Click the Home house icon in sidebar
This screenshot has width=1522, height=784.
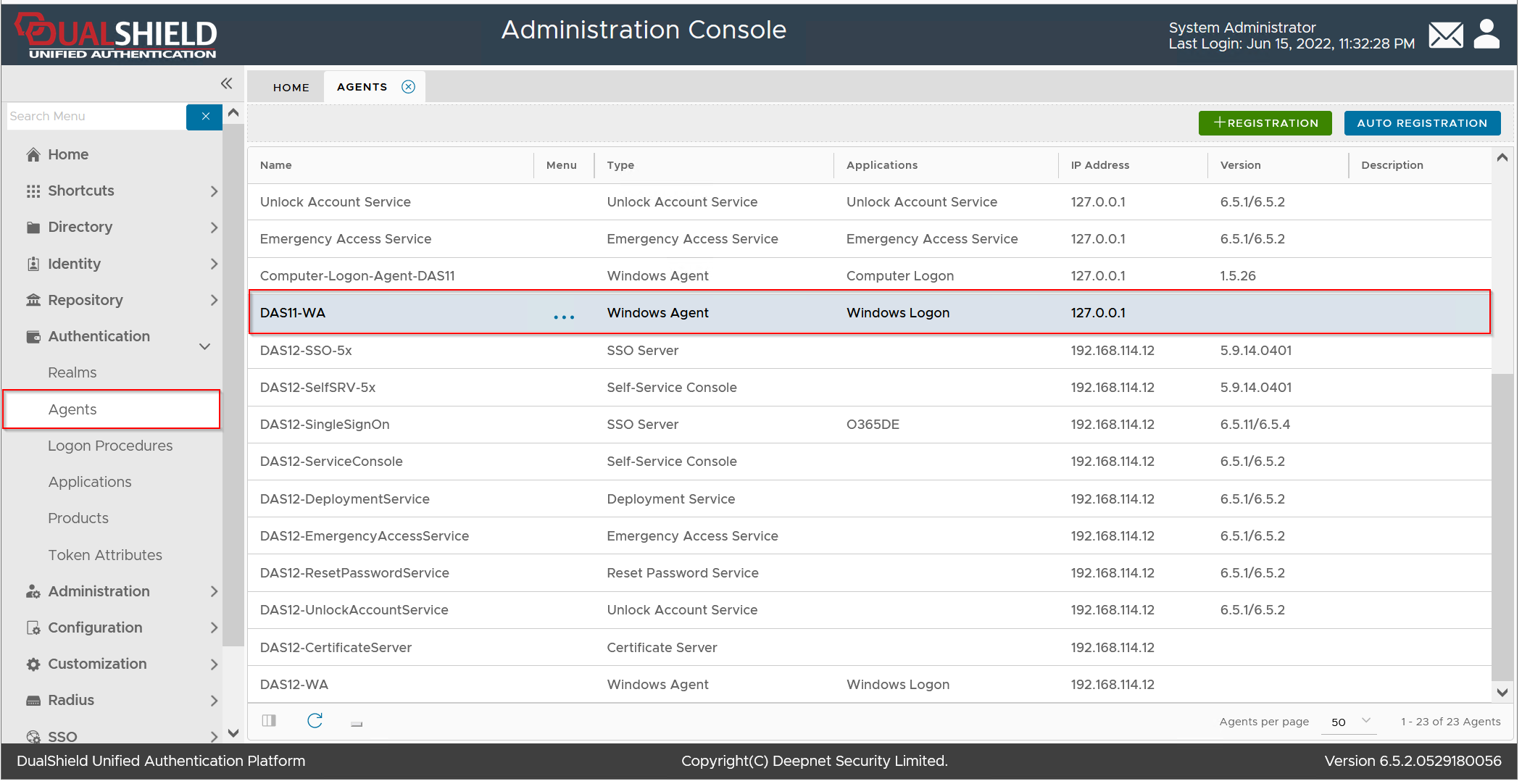(x=33, y=154)
